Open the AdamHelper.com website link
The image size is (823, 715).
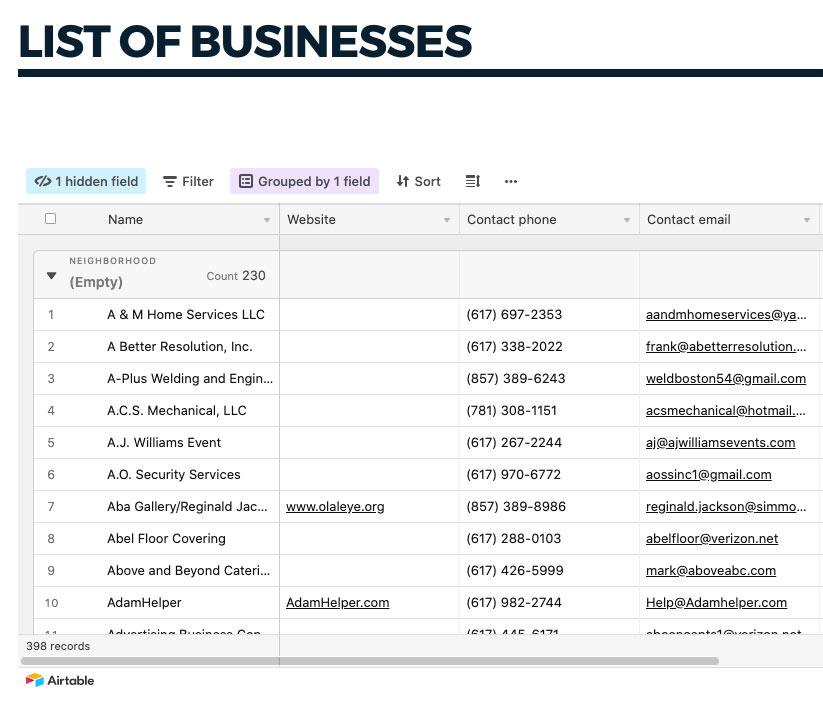click(337, 603)
